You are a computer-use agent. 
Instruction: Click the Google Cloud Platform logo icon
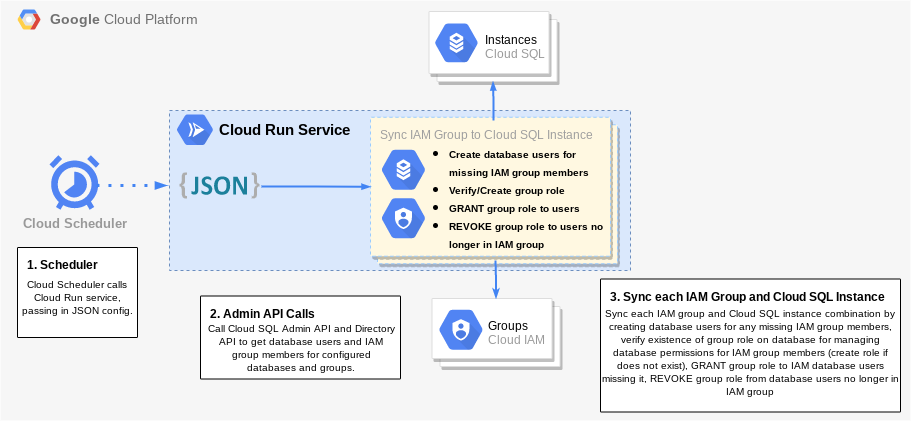click(x=29, y=20)
